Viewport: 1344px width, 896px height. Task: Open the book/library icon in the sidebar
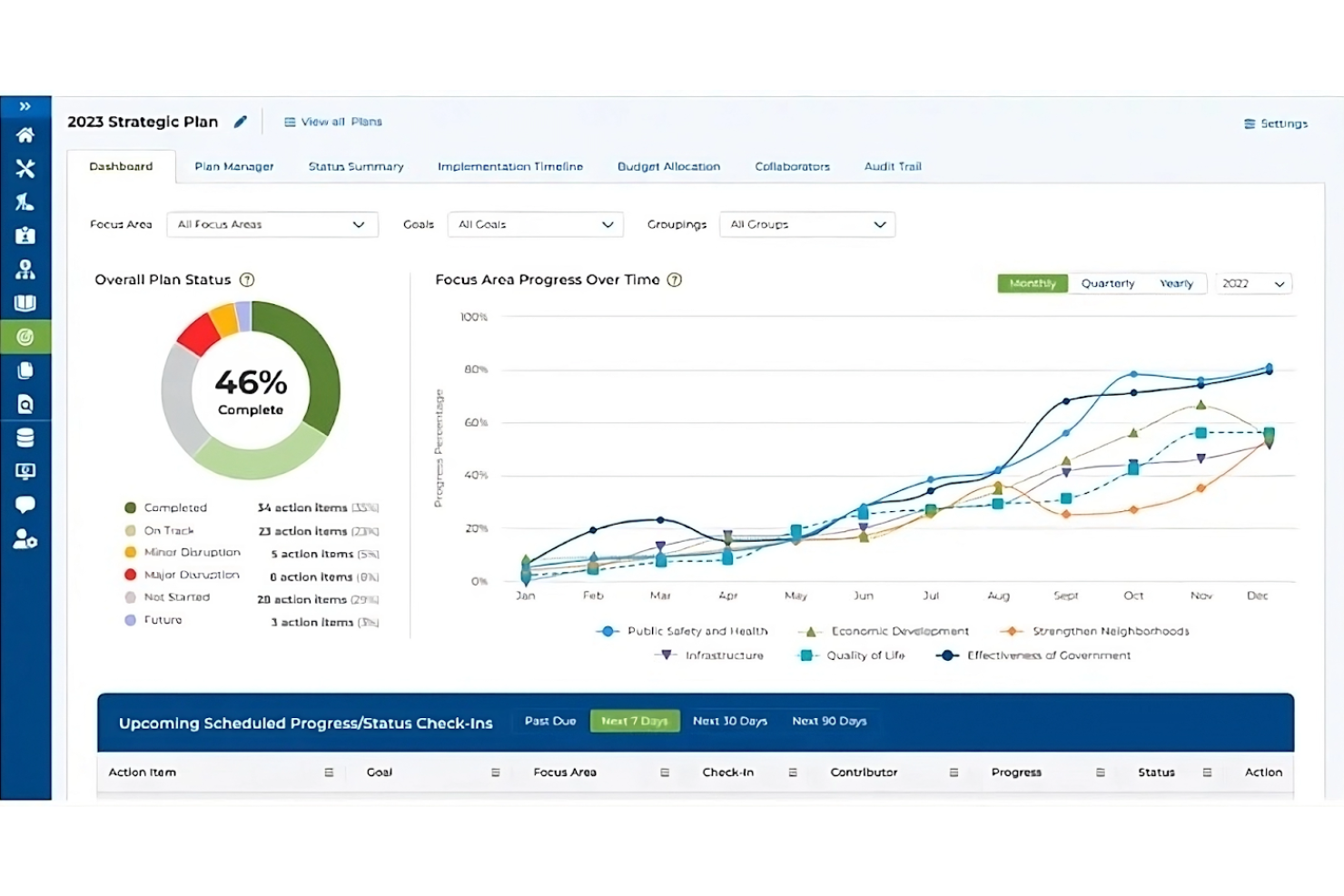click(25, 303)
